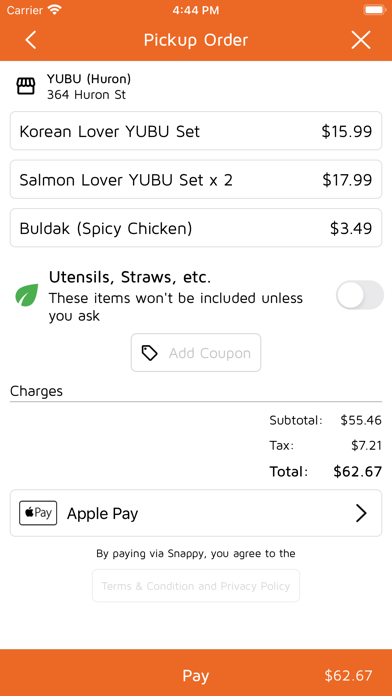Open the Korean Lover YUBU Set item
This screenshot has height=696, width=392.
tap(196, 131)
